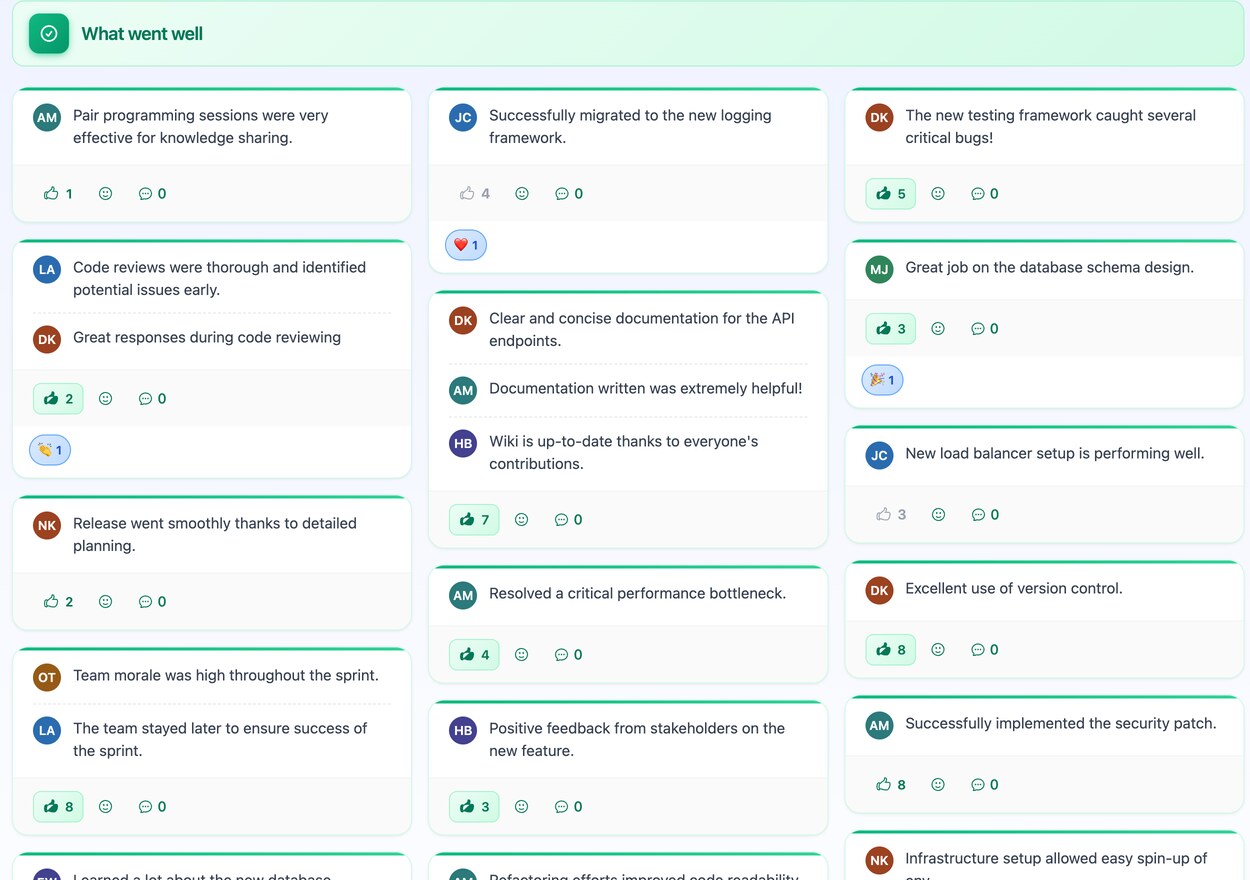Add emoji reaction to pair programming card

[x=105, y=194]
